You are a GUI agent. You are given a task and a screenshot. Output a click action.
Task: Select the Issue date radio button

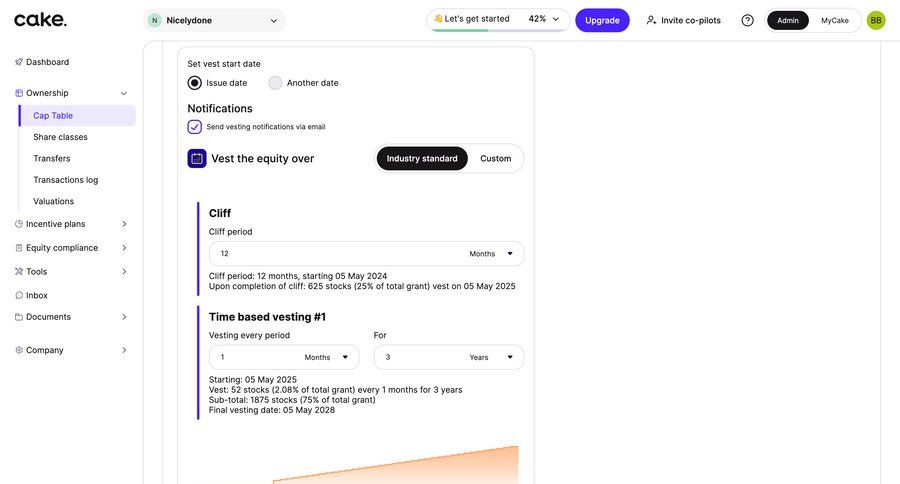195,83
